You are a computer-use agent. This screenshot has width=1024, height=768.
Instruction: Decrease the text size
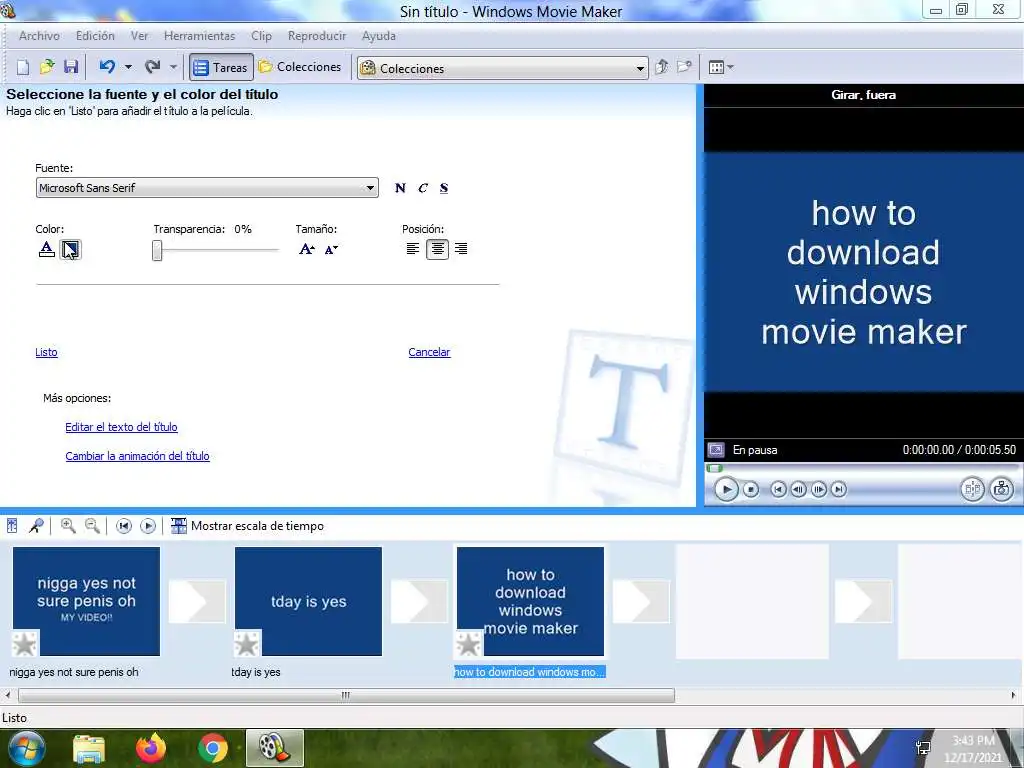[331, 249]
